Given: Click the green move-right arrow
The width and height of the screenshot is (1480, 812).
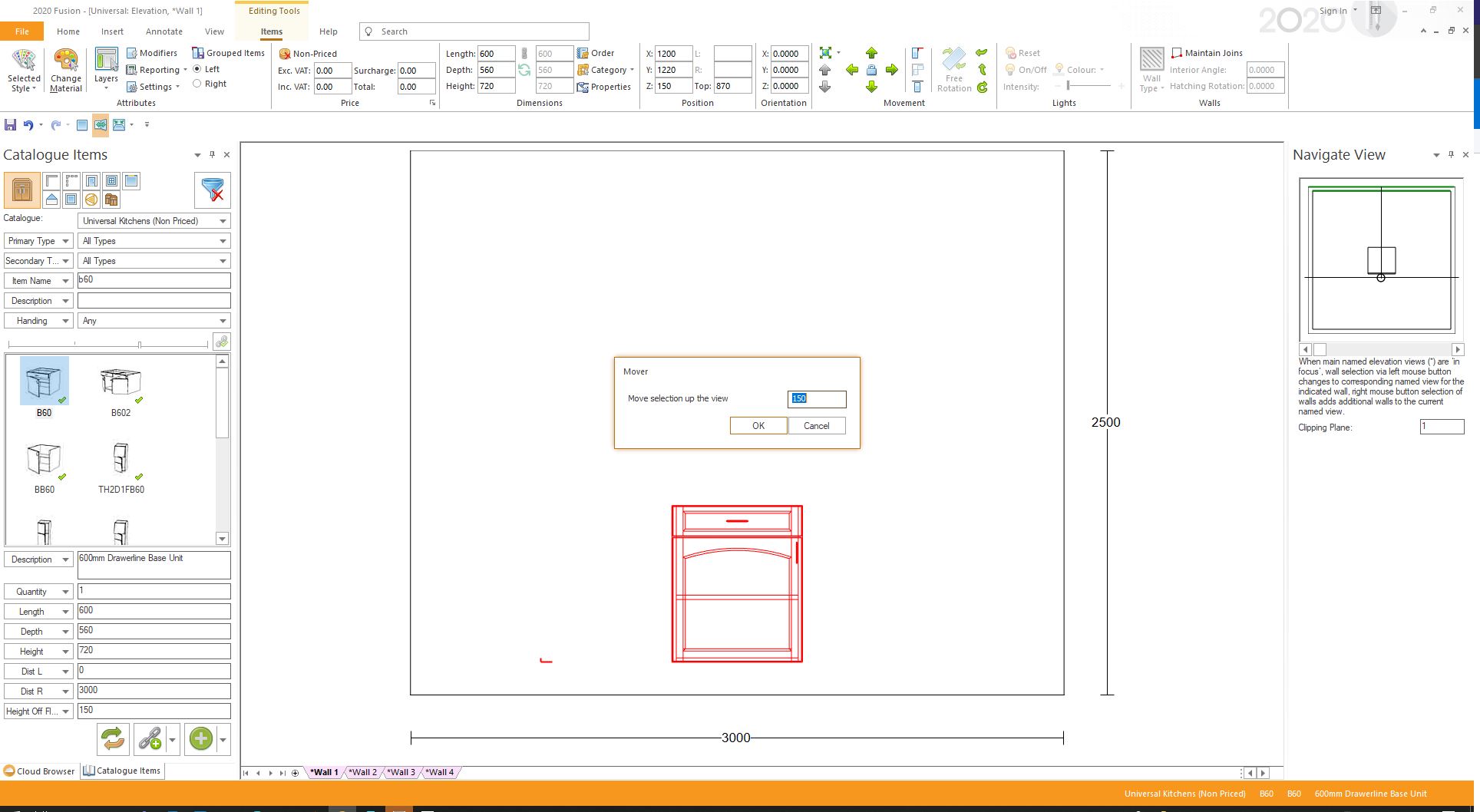Looking at the screenshot, I should pos(891,70).
